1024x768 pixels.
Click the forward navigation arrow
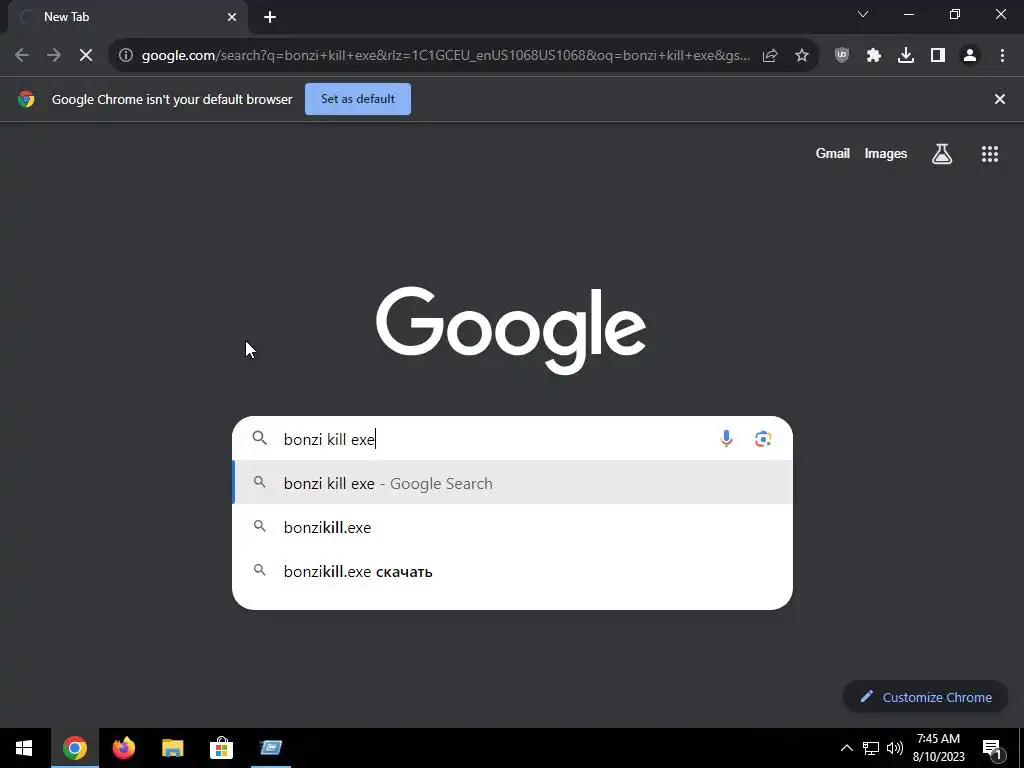[54, 56]
